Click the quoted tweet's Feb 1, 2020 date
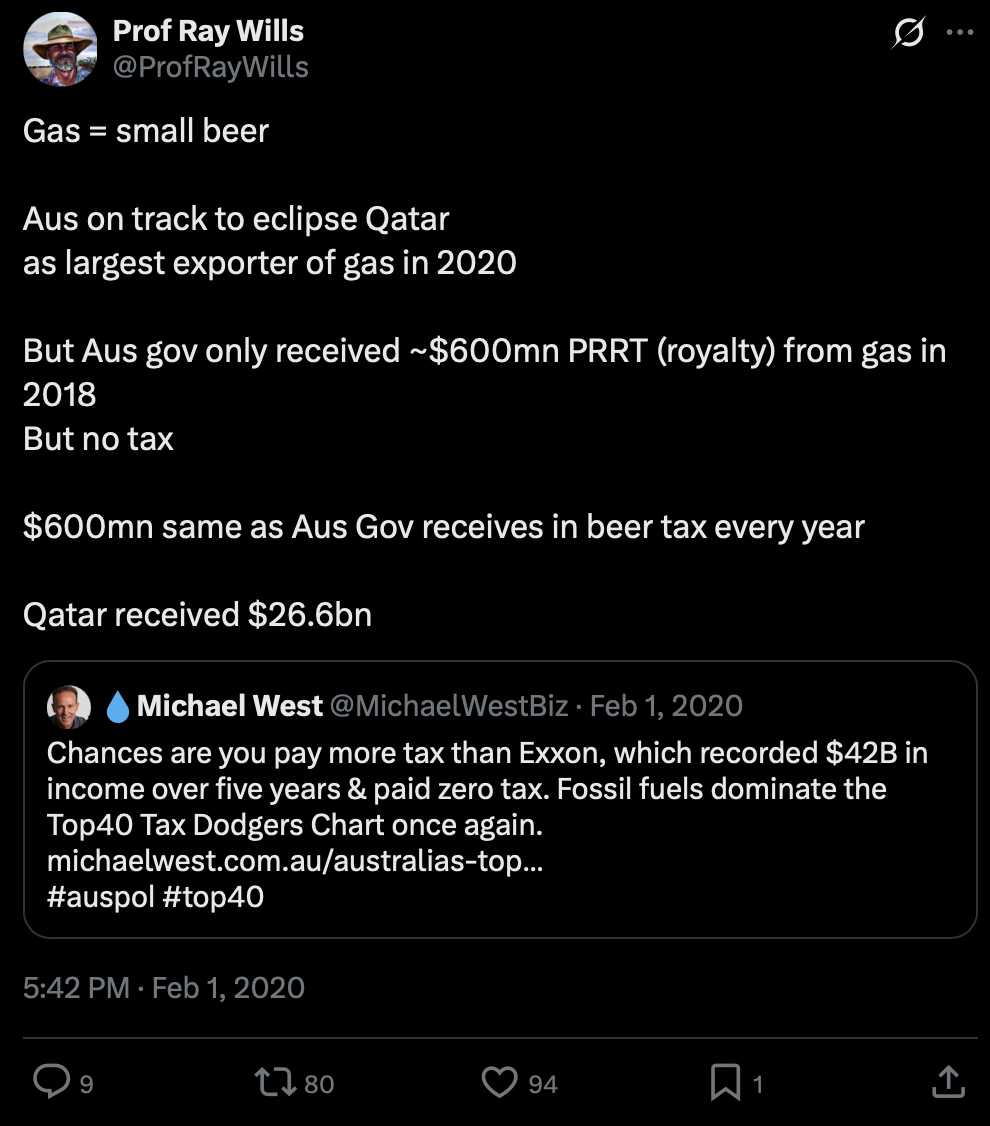This screenshot has height=1126, width=990. tap(667, 706)
